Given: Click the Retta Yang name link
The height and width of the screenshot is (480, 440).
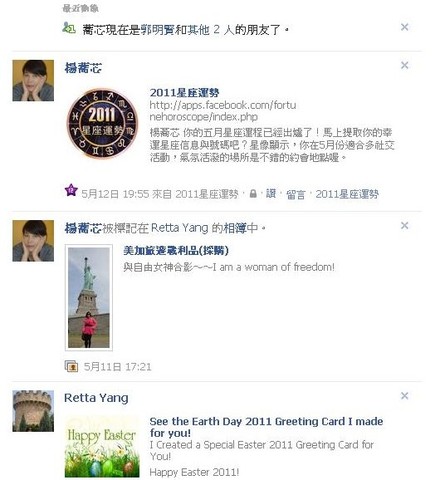Looking at the screenshot, I should point(96,398).
